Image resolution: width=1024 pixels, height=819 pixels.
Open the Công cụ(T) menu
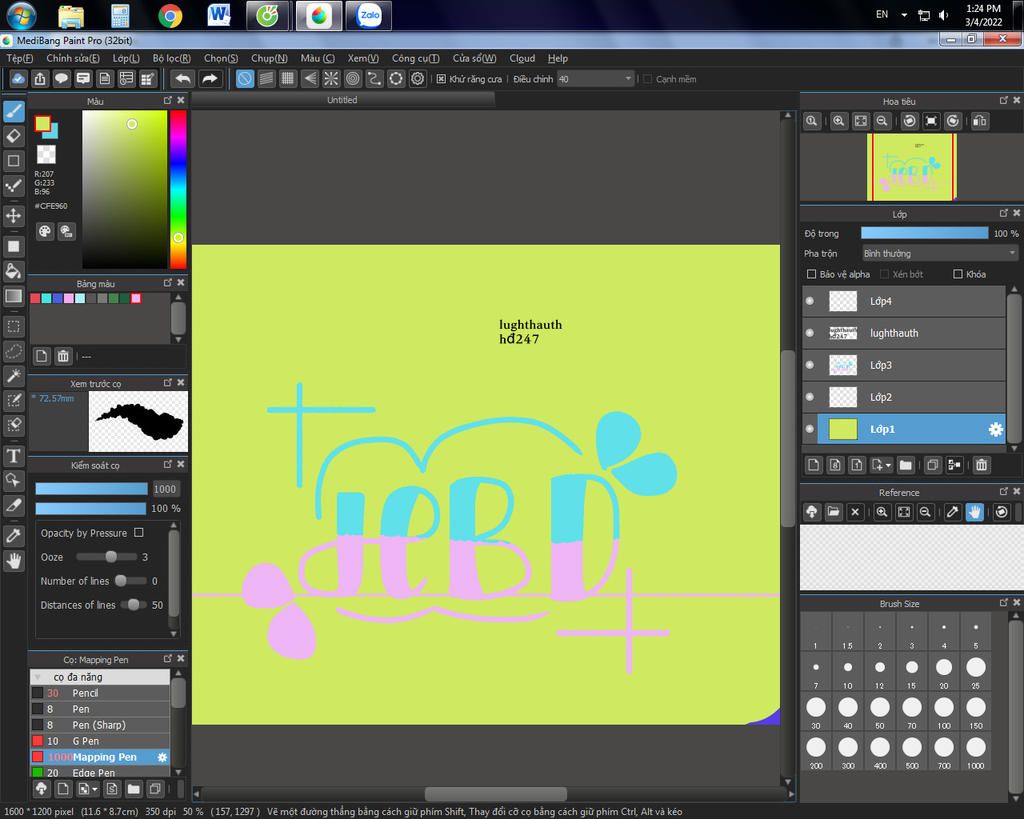pyautogui.click(x=415, y=58)
